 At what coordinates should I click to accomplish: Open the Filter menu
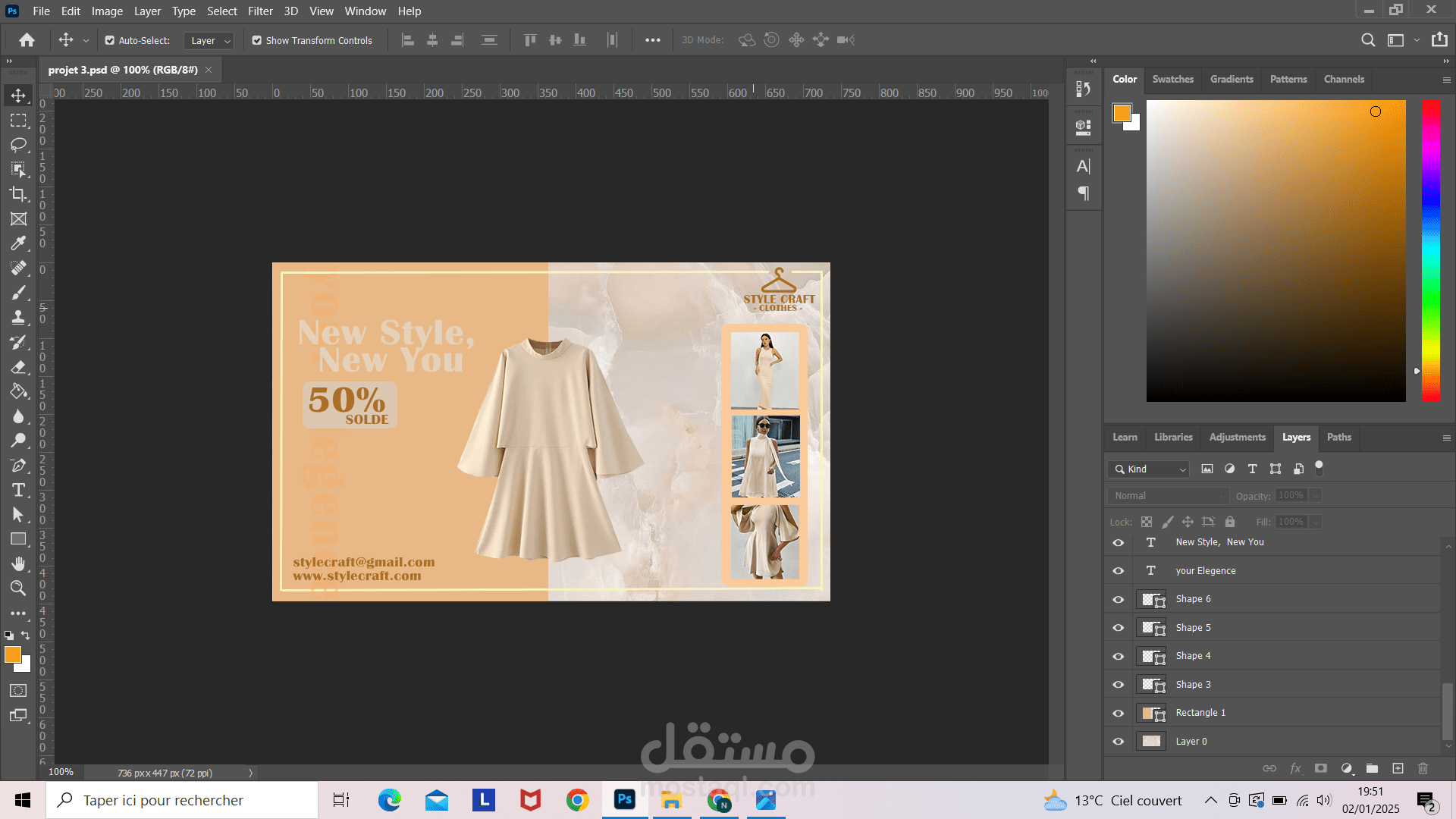tap(259, 11)
